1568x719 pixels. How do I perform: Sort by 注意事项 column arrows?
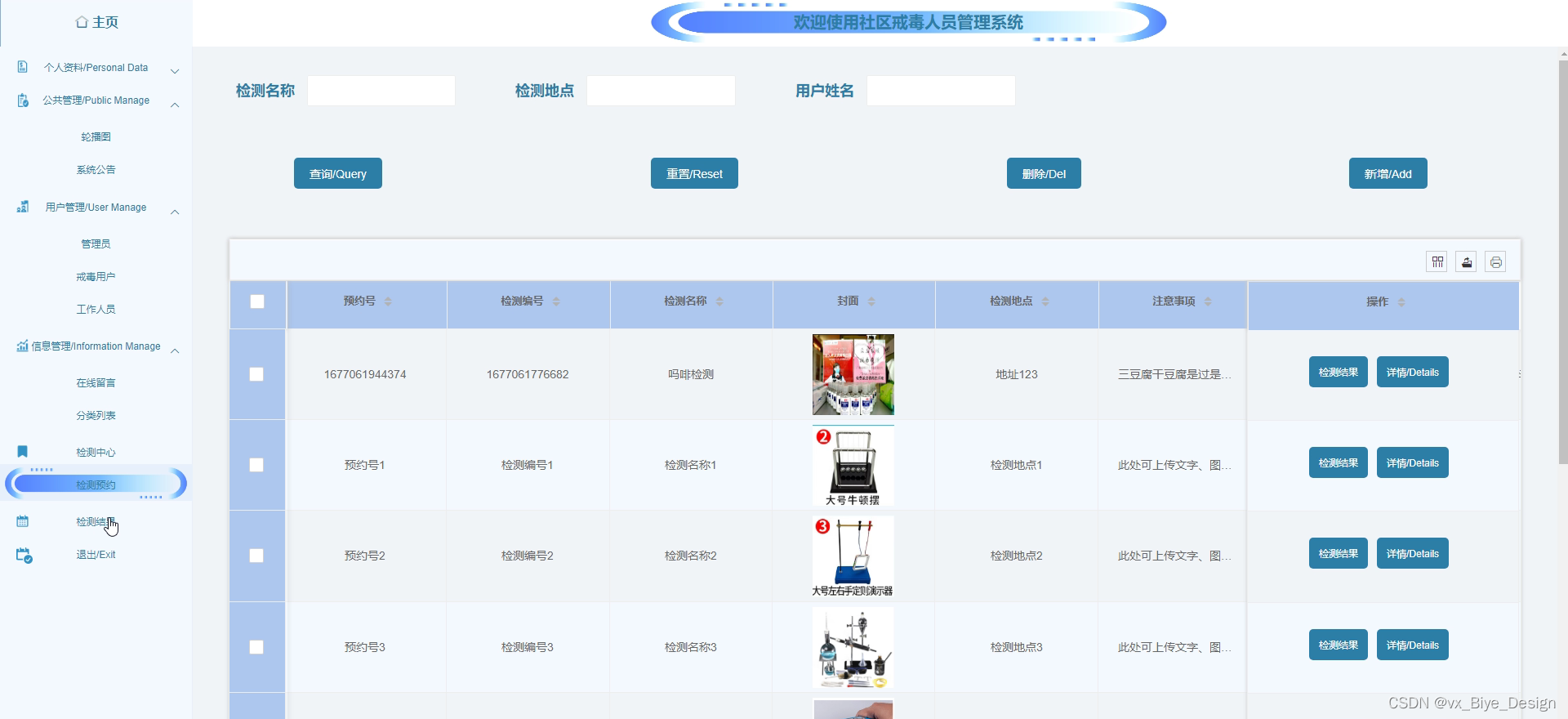[1208, 301]
